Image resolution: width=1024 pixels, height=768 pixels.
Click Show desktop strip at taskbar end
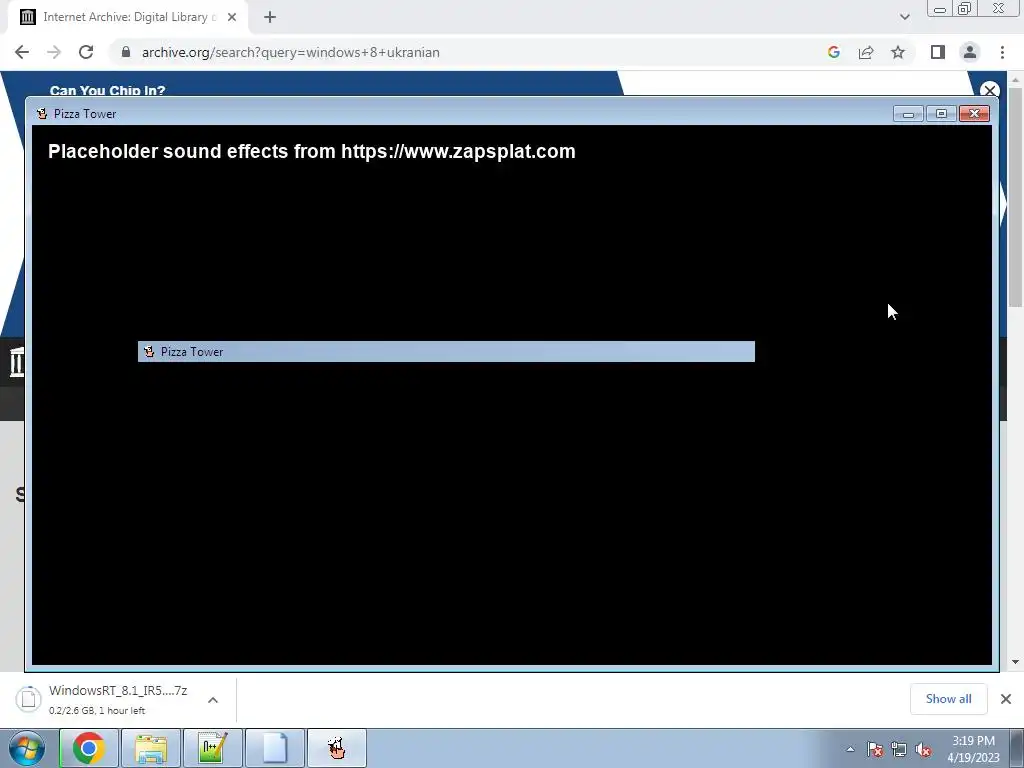pyautogui.click(x=1017, y=748)
